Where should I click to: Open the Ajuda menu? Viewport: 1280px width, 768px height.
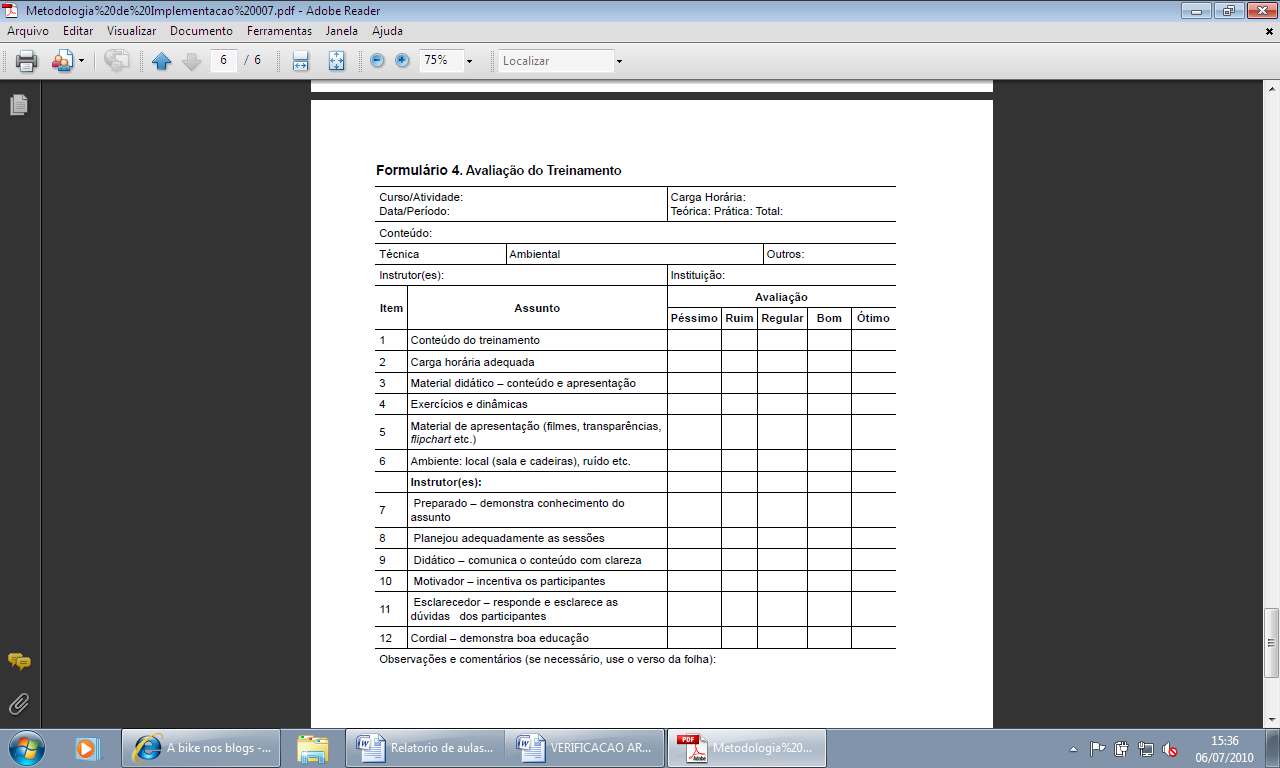(x=387, y=31)
